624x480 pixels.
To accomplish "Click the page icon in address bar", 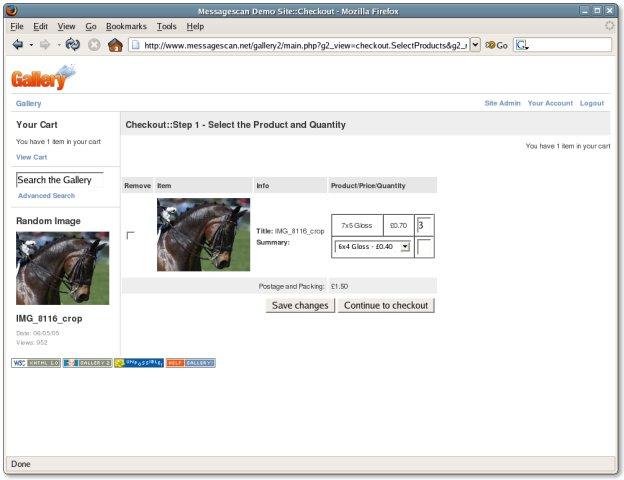I will pyautogui.click(x=136, y=45).
